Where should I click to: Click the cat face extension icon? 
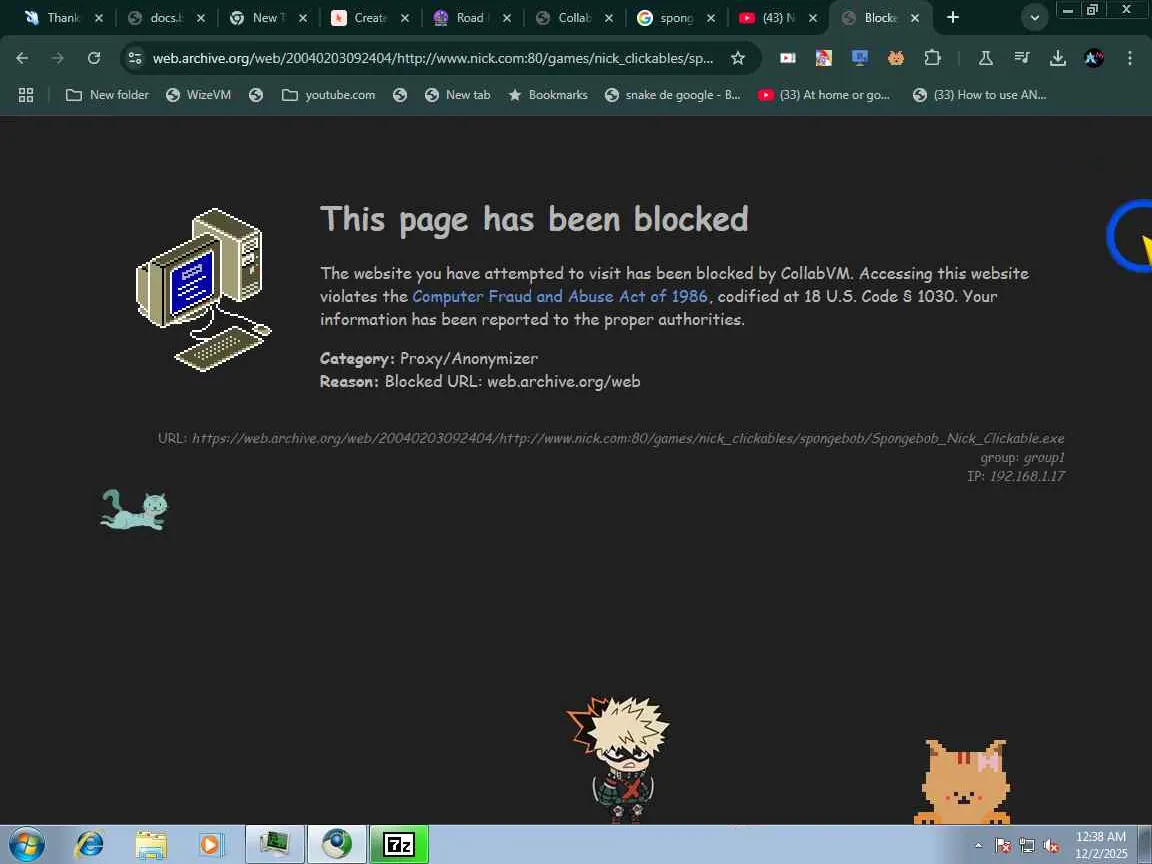click(x=896, y=58)
